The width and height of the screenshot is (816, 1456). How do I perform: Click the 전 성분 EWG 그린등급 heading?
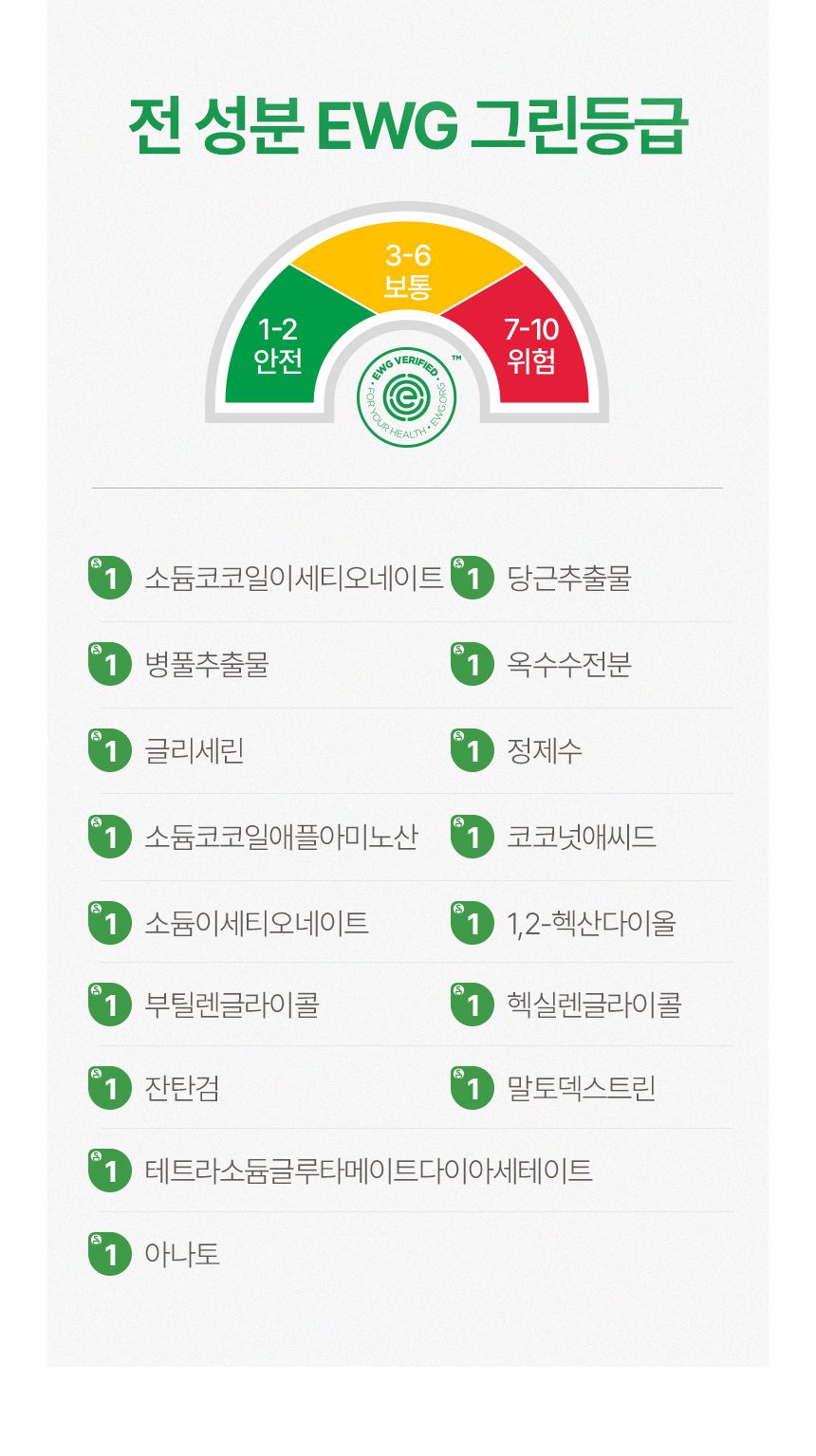407,125
